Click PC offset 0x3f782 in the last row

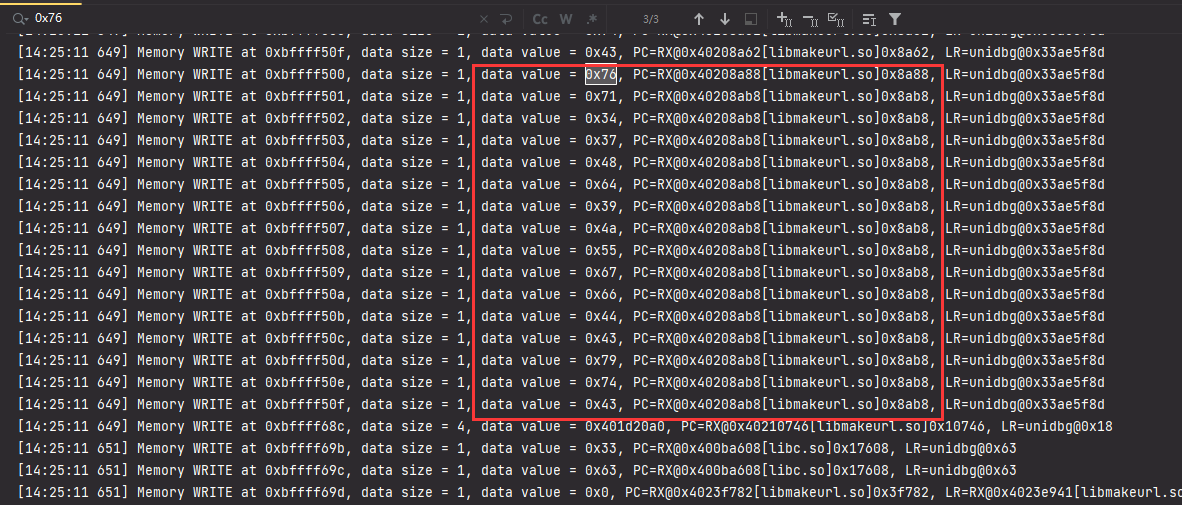905,492
